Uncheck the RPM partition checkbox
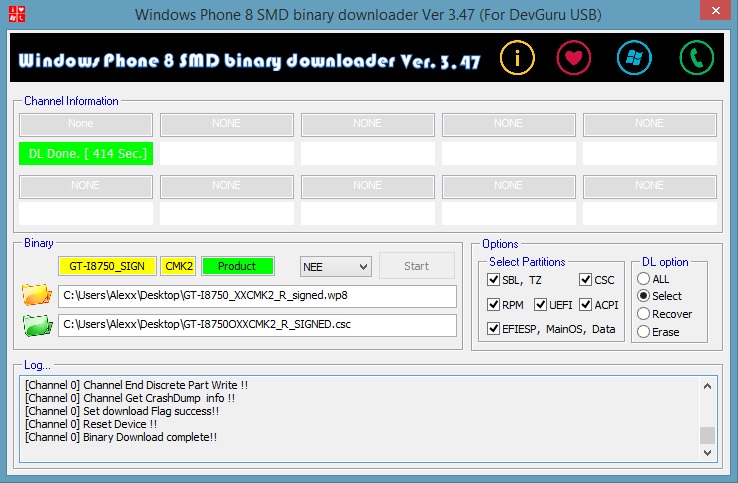This screenshot has height=483, width=738. coord(493,305)
